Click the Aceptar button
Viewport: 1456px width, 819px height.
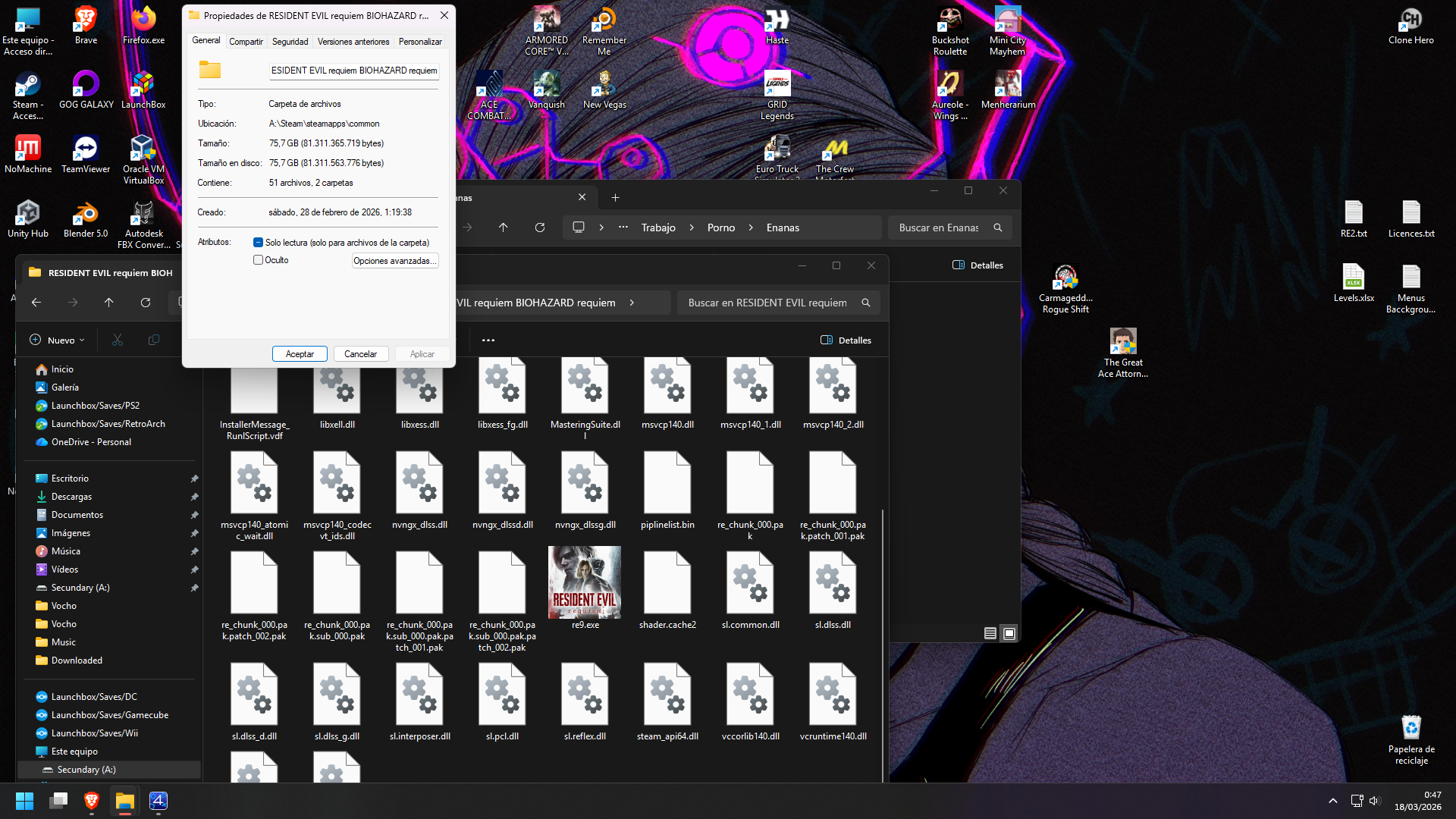[x=300, y=354]
